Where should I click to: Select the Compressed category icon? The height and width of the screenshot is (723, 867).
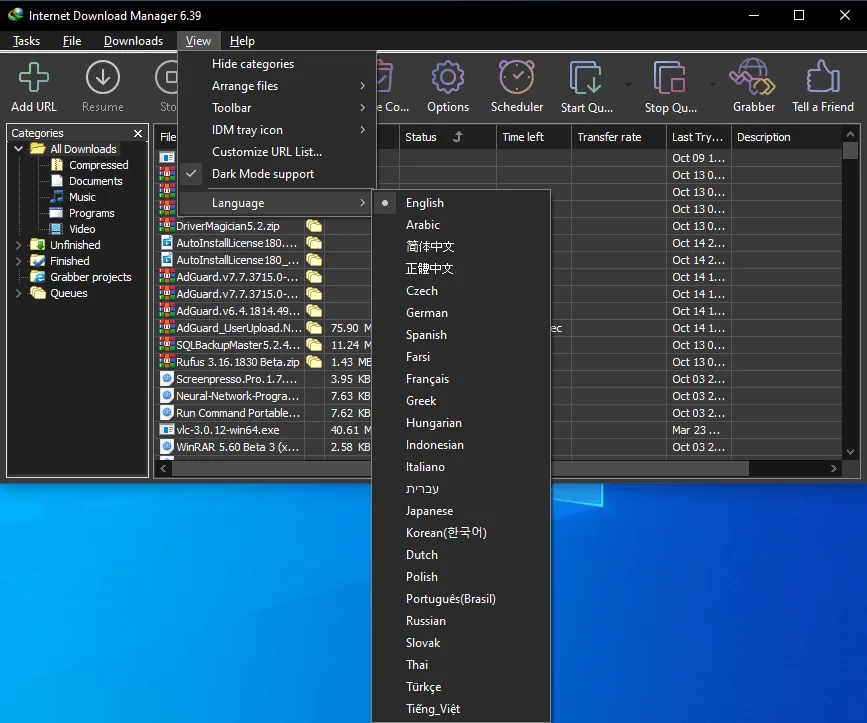(57, 165)
